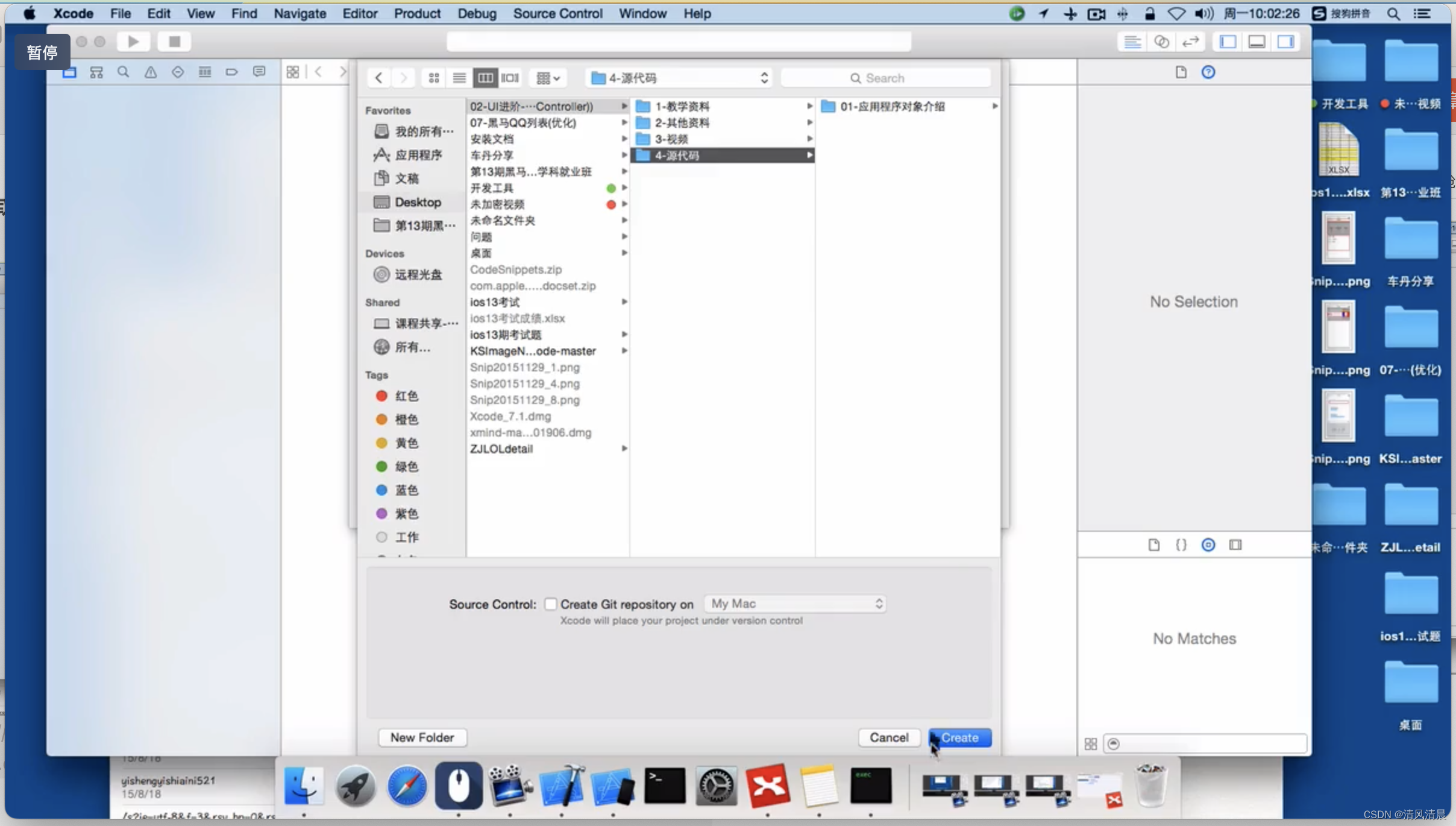1456x826 pixels.
Task: Open the breakpoint navigator icon
Action: [x=232, y=72]
